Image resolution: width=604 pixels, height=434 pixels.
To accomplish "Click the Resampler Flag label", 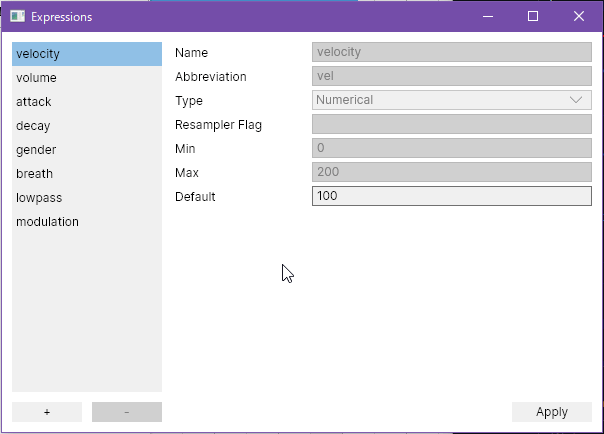I will [218, 125].
